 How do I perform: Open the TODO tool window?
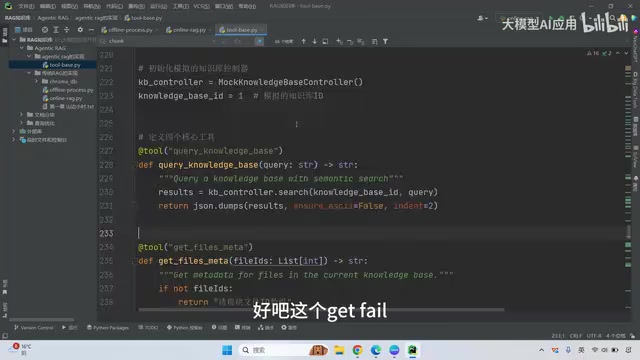pos(148,327)
